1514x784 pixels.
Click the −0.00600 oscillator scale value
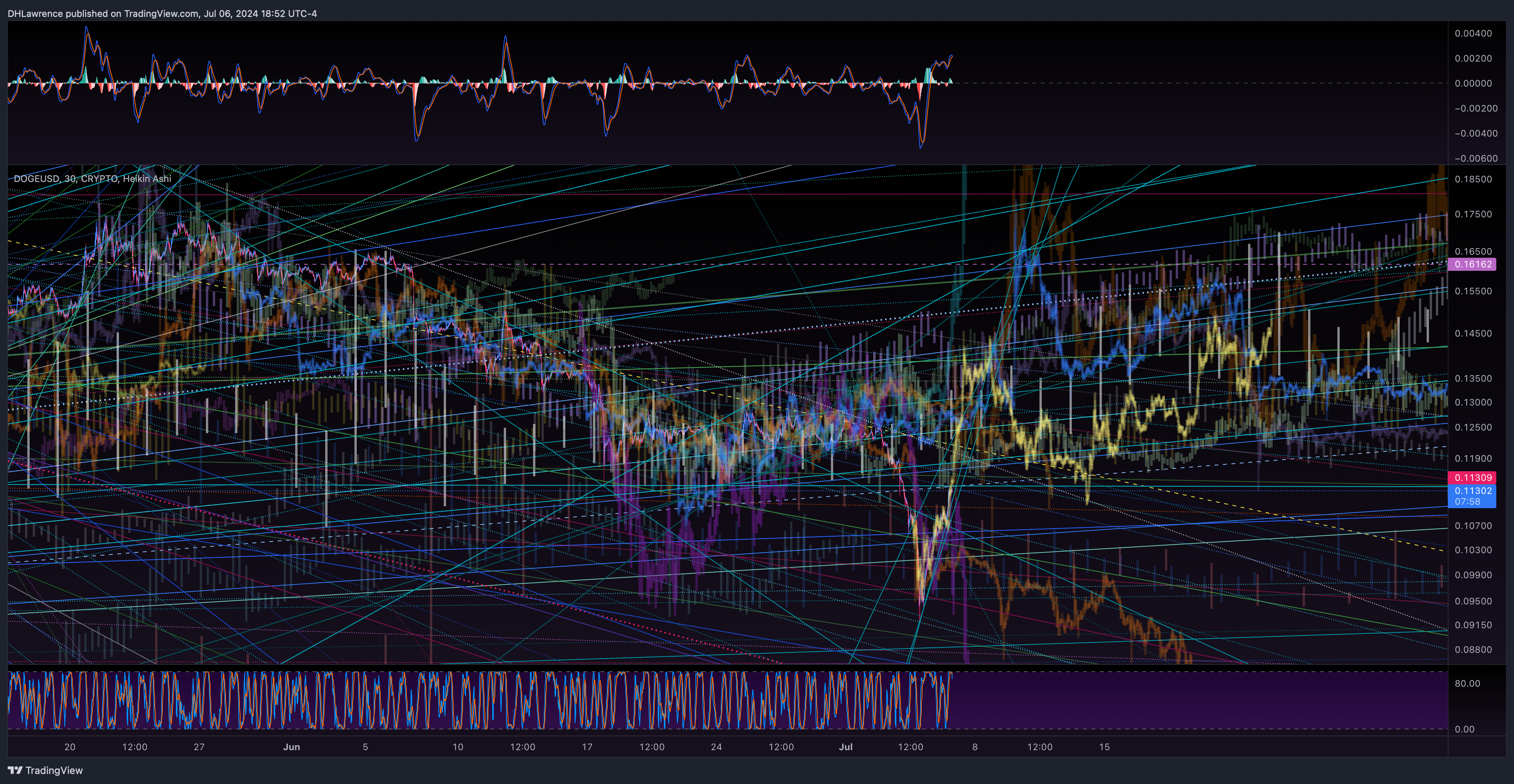1476,158
